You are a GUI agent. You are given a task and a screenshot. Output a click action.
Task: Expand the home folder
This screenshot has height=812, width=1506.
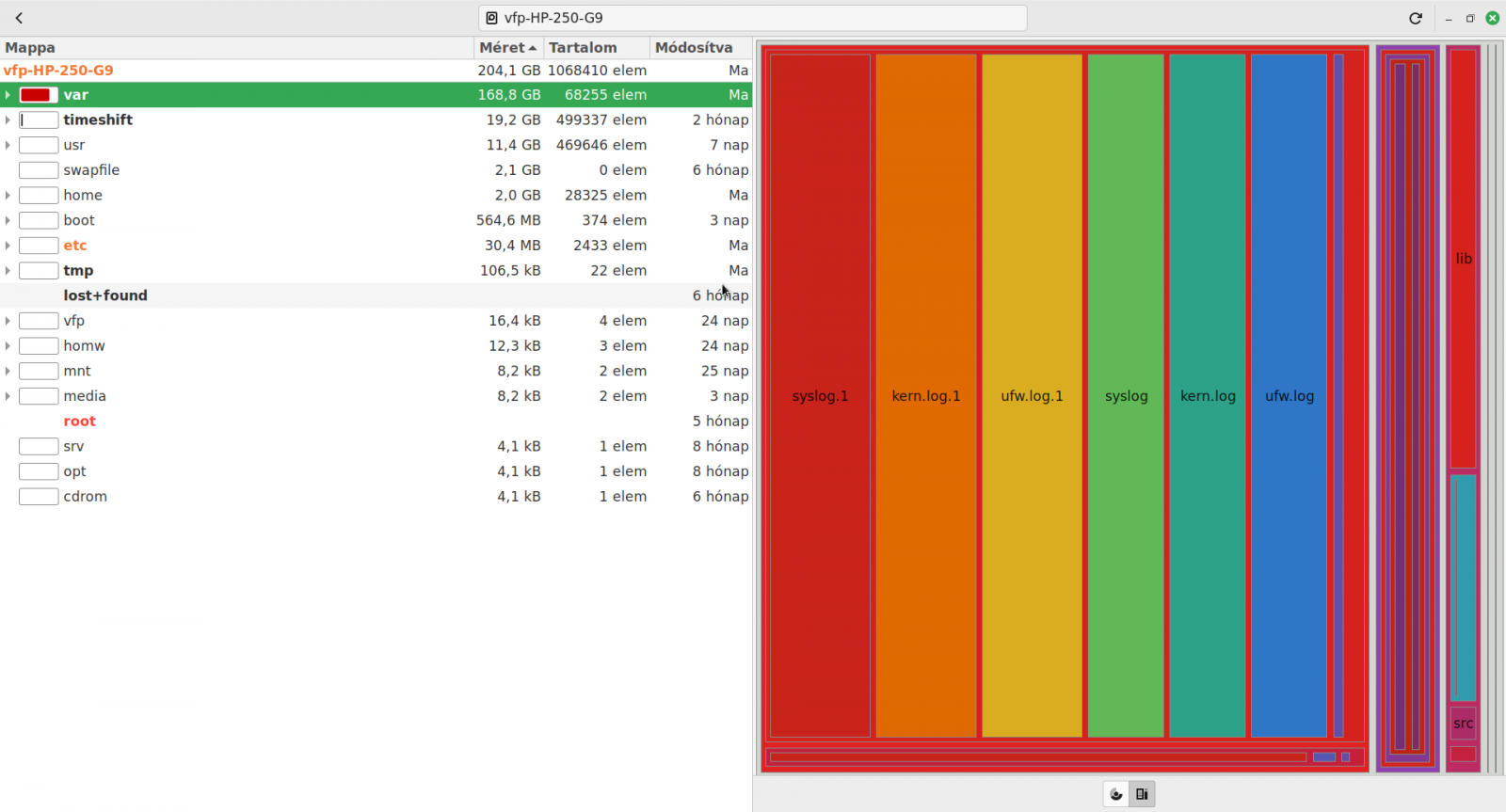[x=8, y=196]
